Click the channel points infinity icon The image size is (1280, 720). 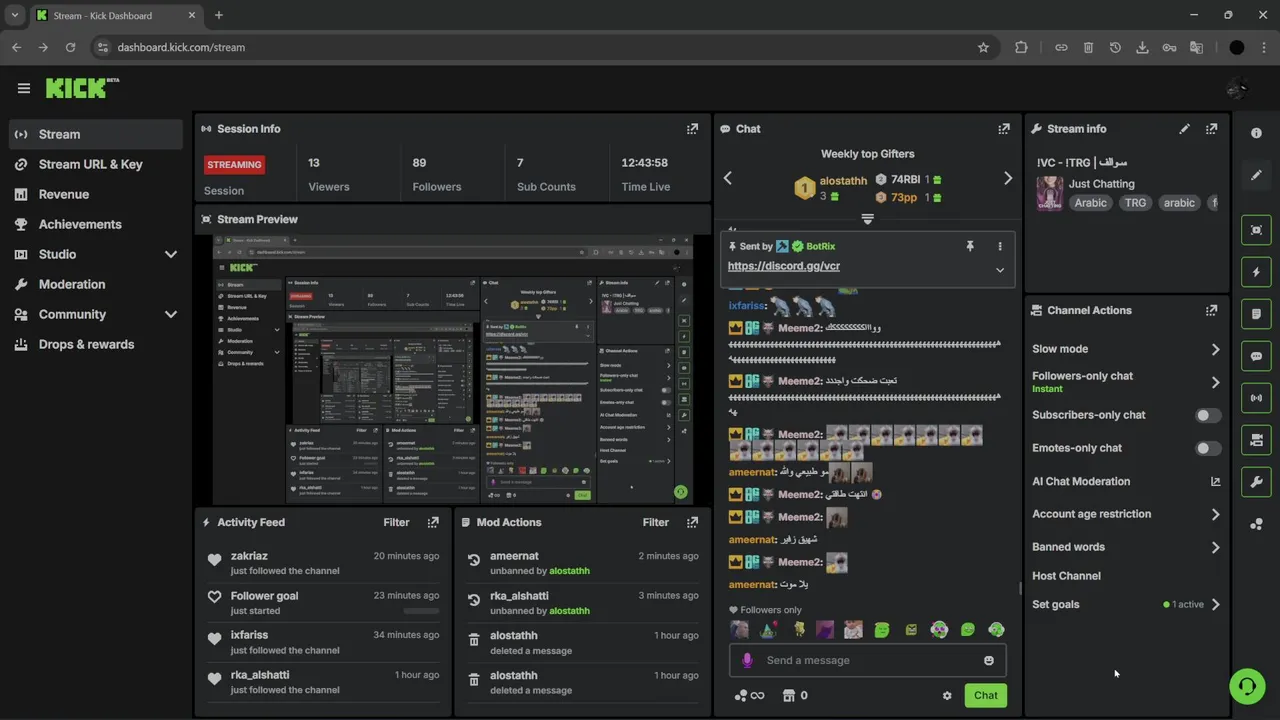tap(749, 696)
